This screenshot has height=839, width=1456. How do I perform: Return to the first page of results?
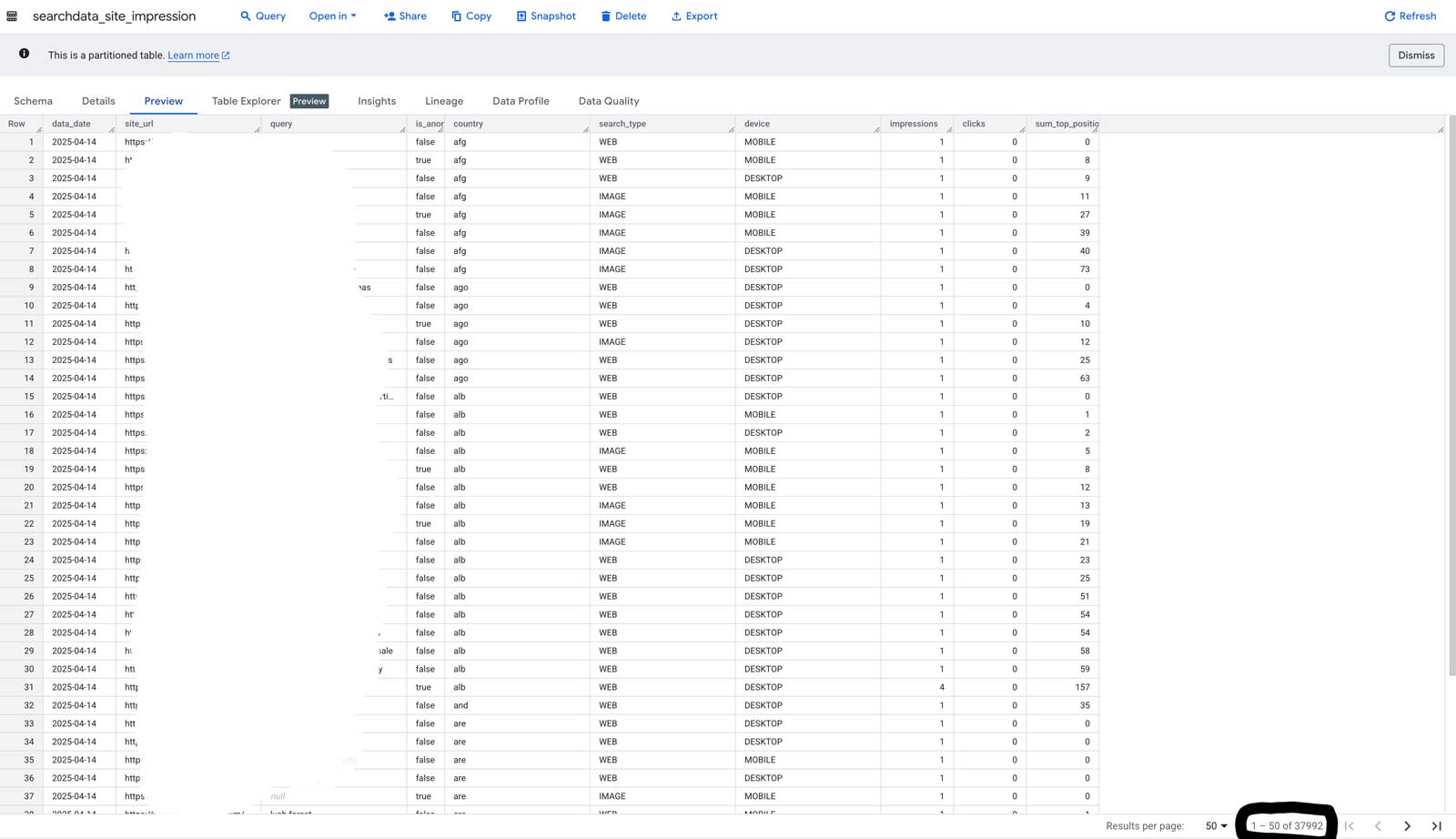point(1349,825)
